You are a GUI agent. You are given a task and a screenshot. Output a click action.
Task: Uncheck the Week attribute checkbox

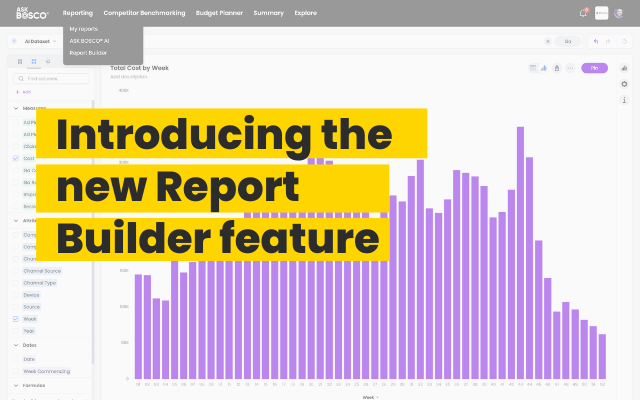tap(16, 319)
